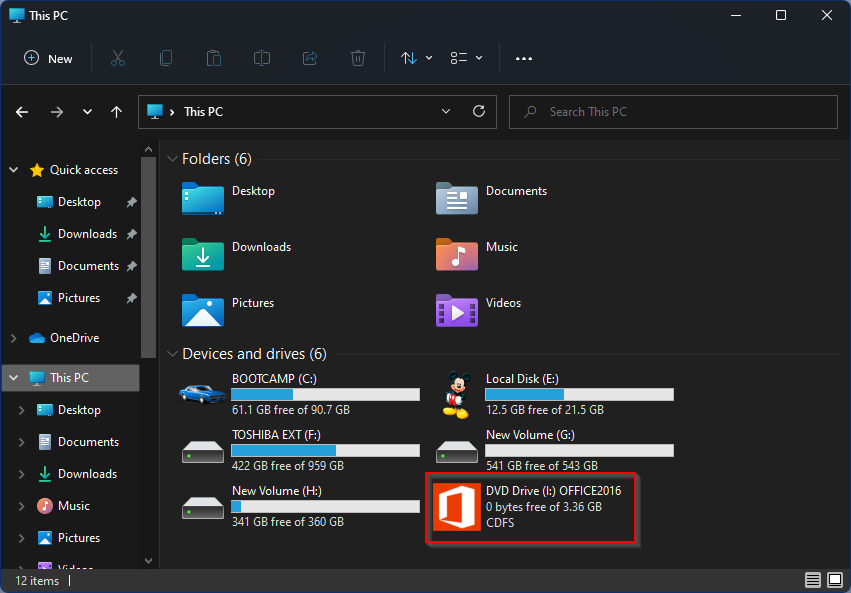This screenshot has height=593, width=851.
Task: Open the Music folder icon
Action: tap(456, 254)
